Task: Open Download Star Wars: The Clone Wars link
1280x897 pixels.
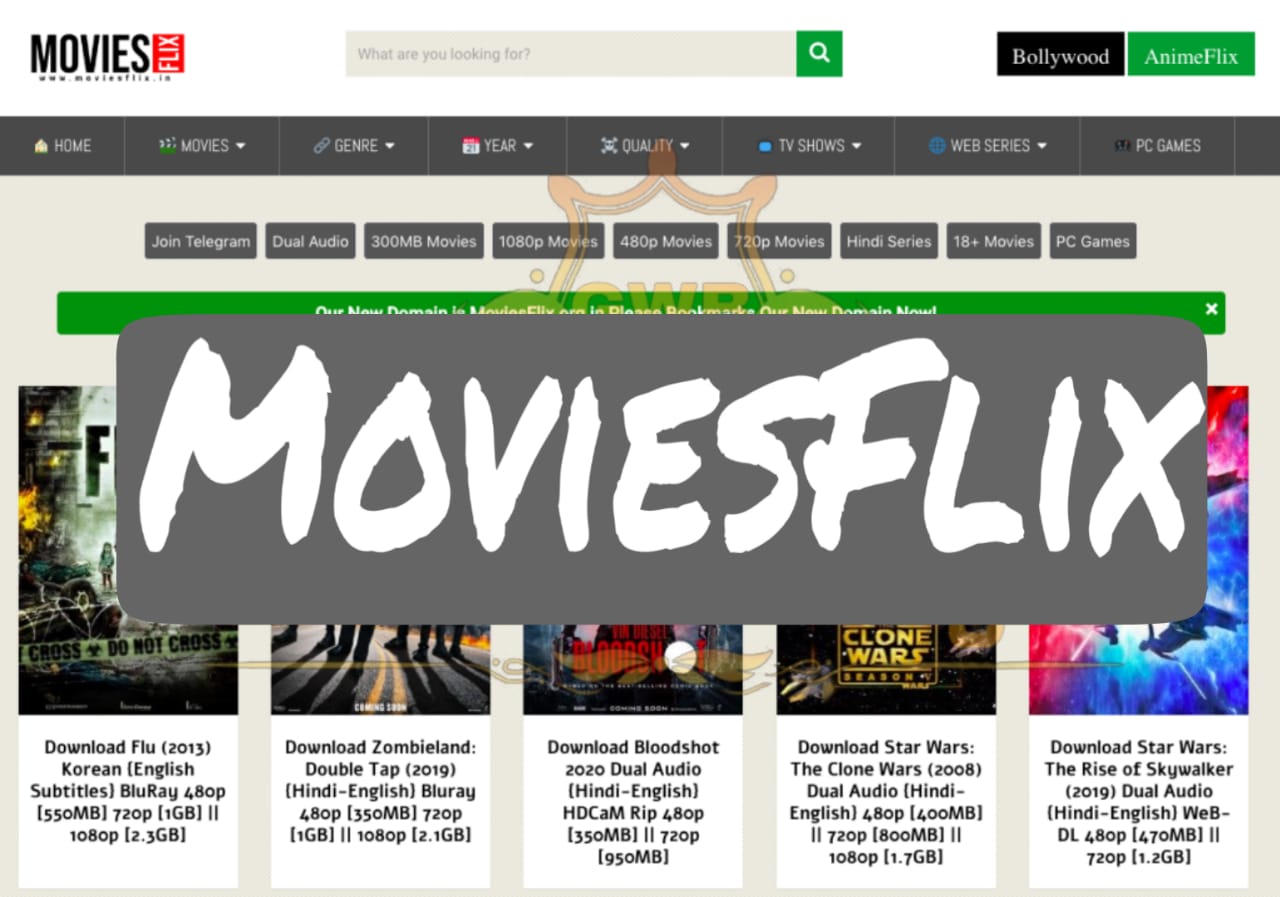Action: coord(886,802)
